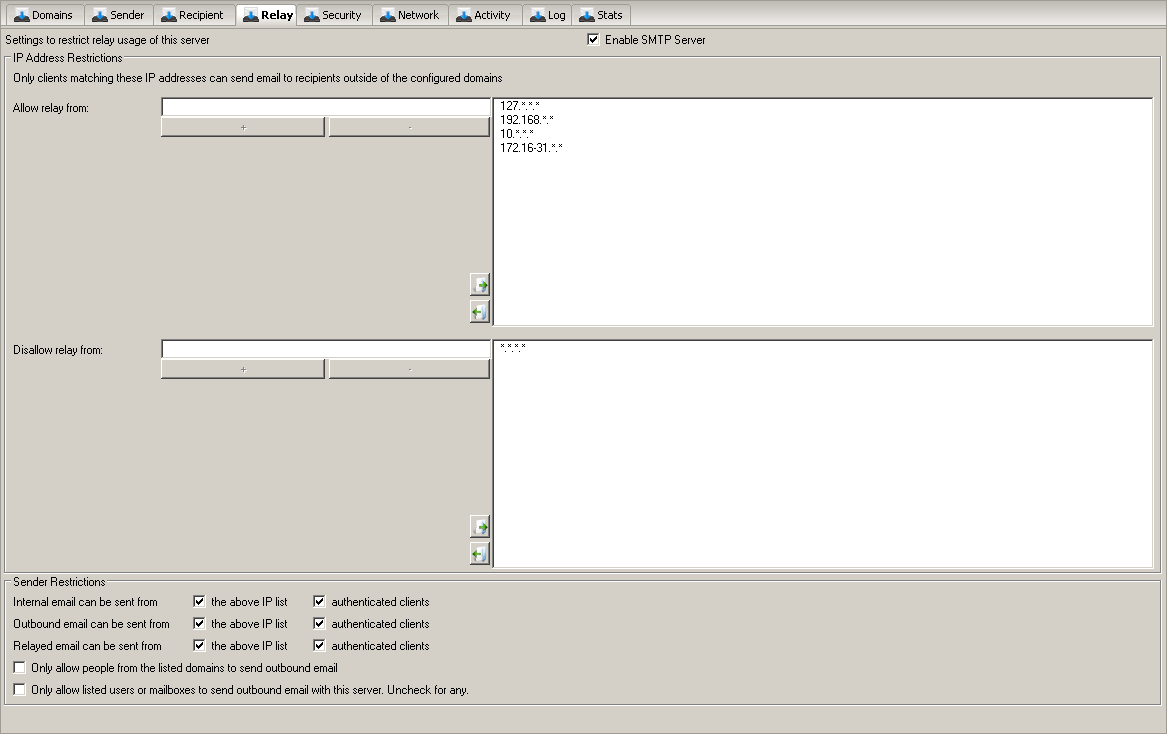
Task: Uncheck Internal email 'the above IP list'
Action: pyautogui.click(x=200, y=602)
